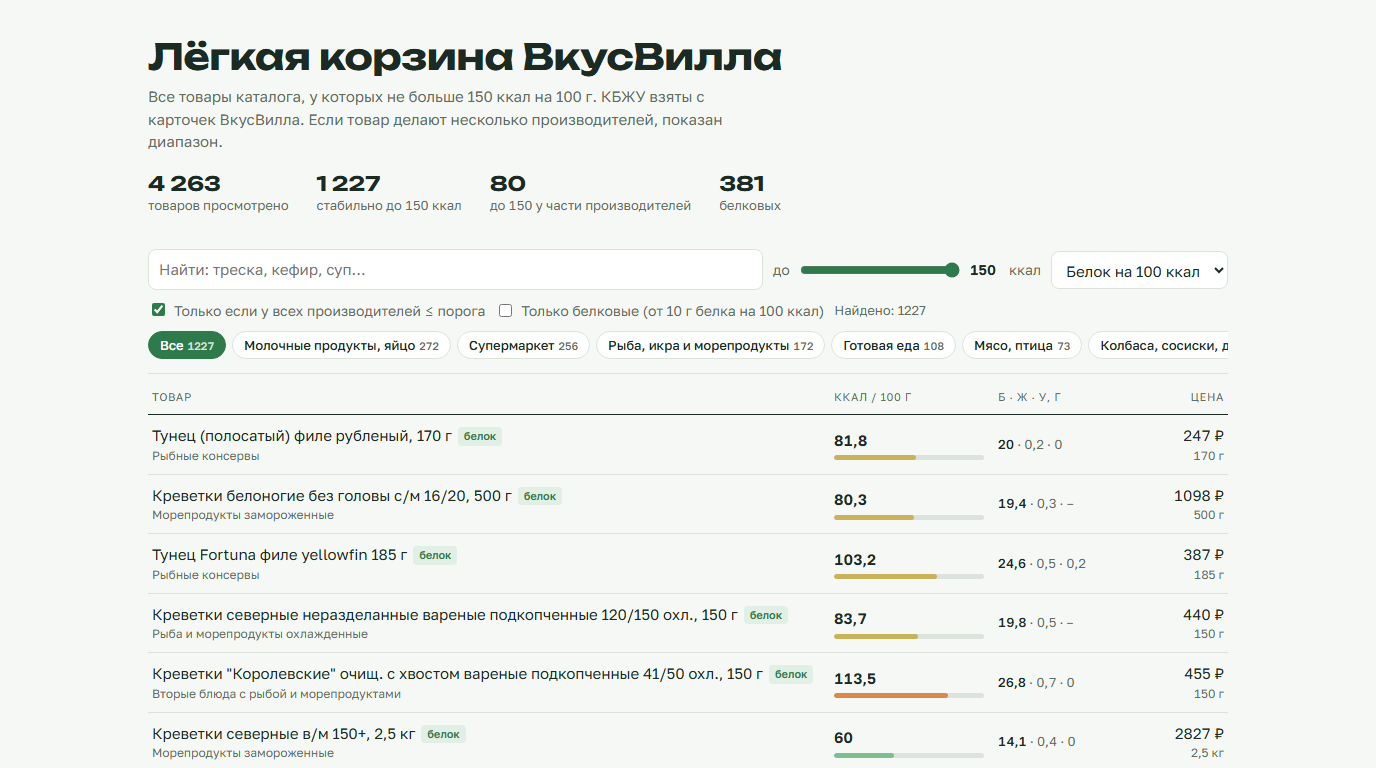This screenshot has width=1376, height=768.
Task: Click the '113,5' kcal value
Action: click(855, 679)
